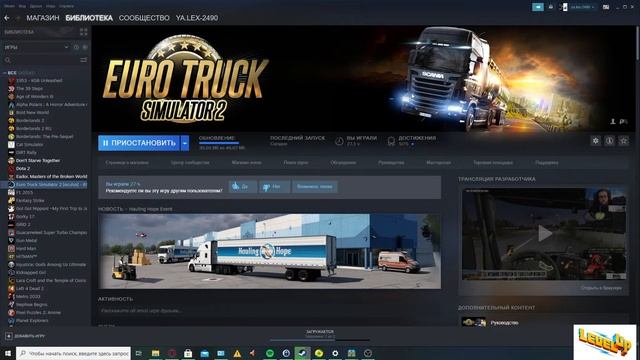This screenshot has height=360, width=640.
Task: Select Borderlands: The Pre-Sequel
Action: [x=44, y=136]
